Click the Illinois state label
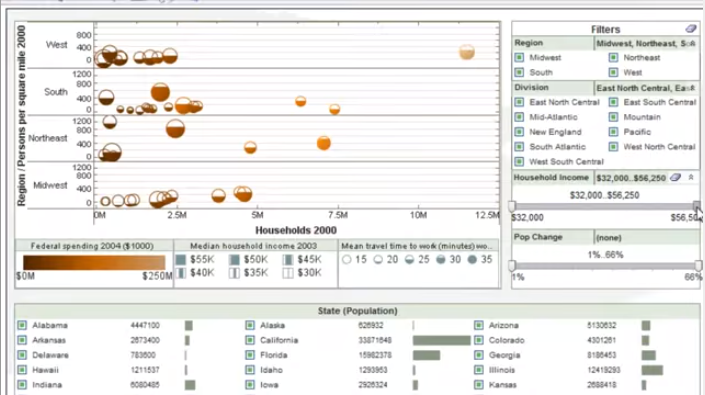705x395 pixels. [502, 370]
